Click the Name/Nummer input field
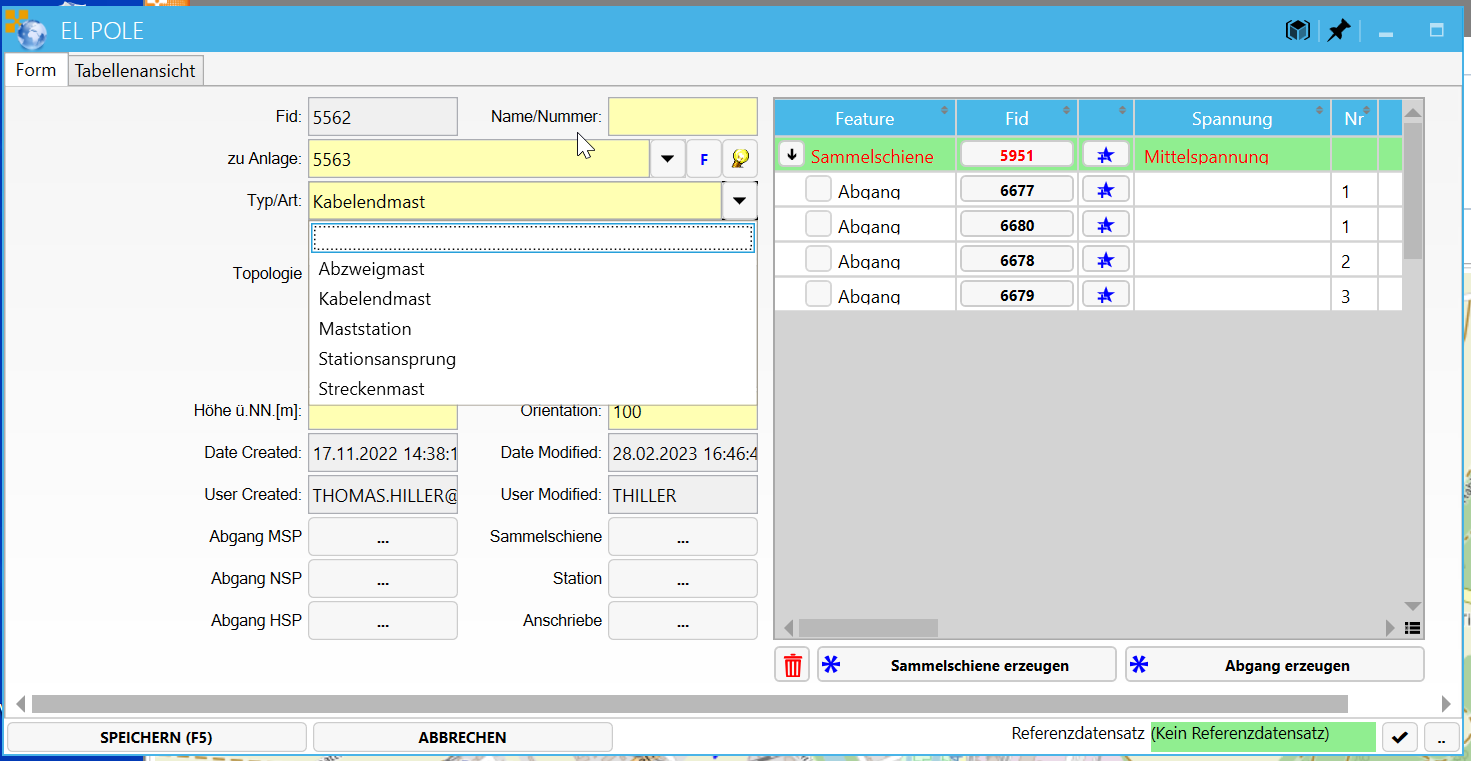Screen dimensions: 1471x761 point(683,117)
